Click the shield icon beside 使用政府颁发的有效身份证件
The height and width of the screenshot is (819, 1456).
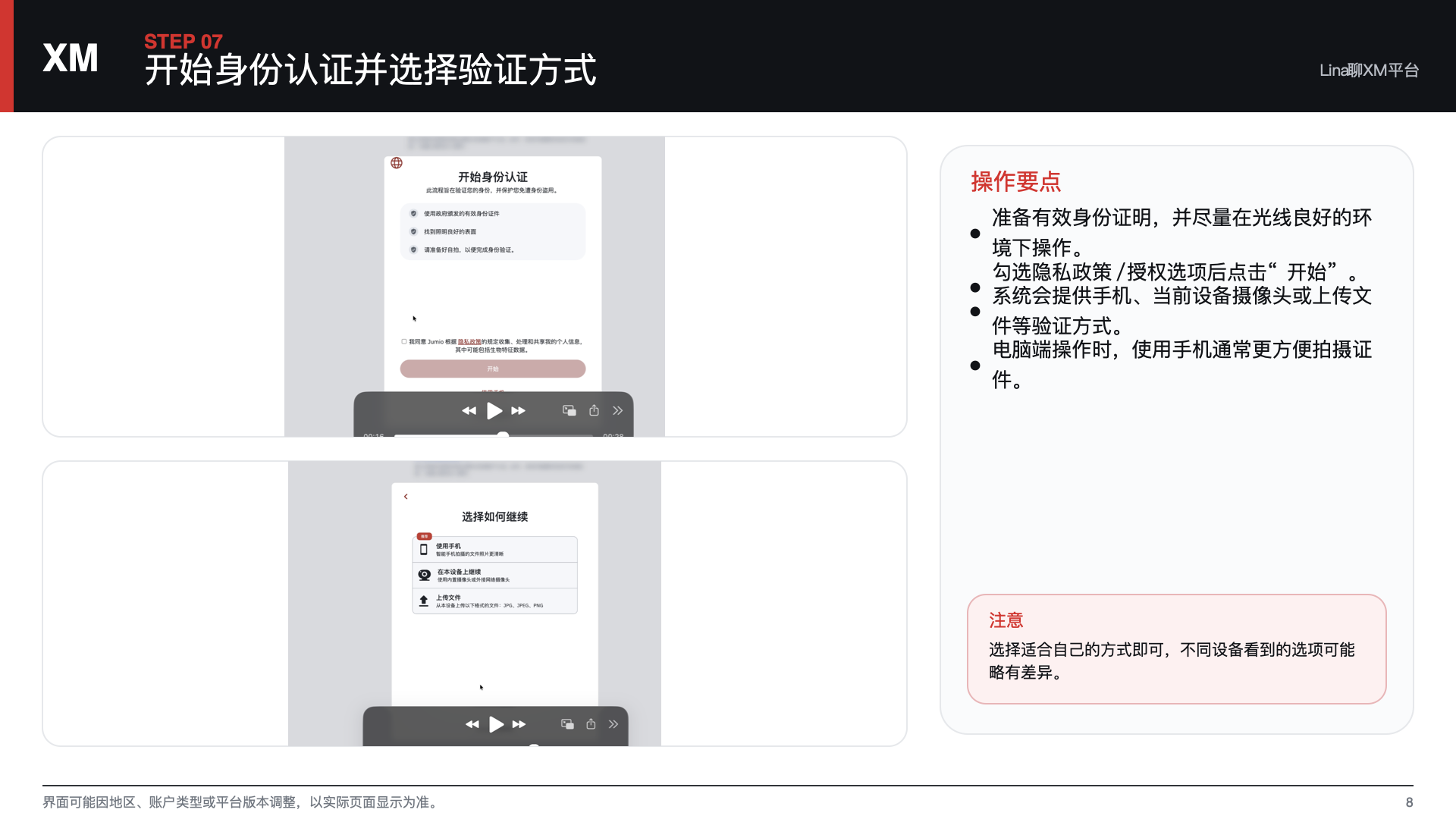click(x=413, y=214)
